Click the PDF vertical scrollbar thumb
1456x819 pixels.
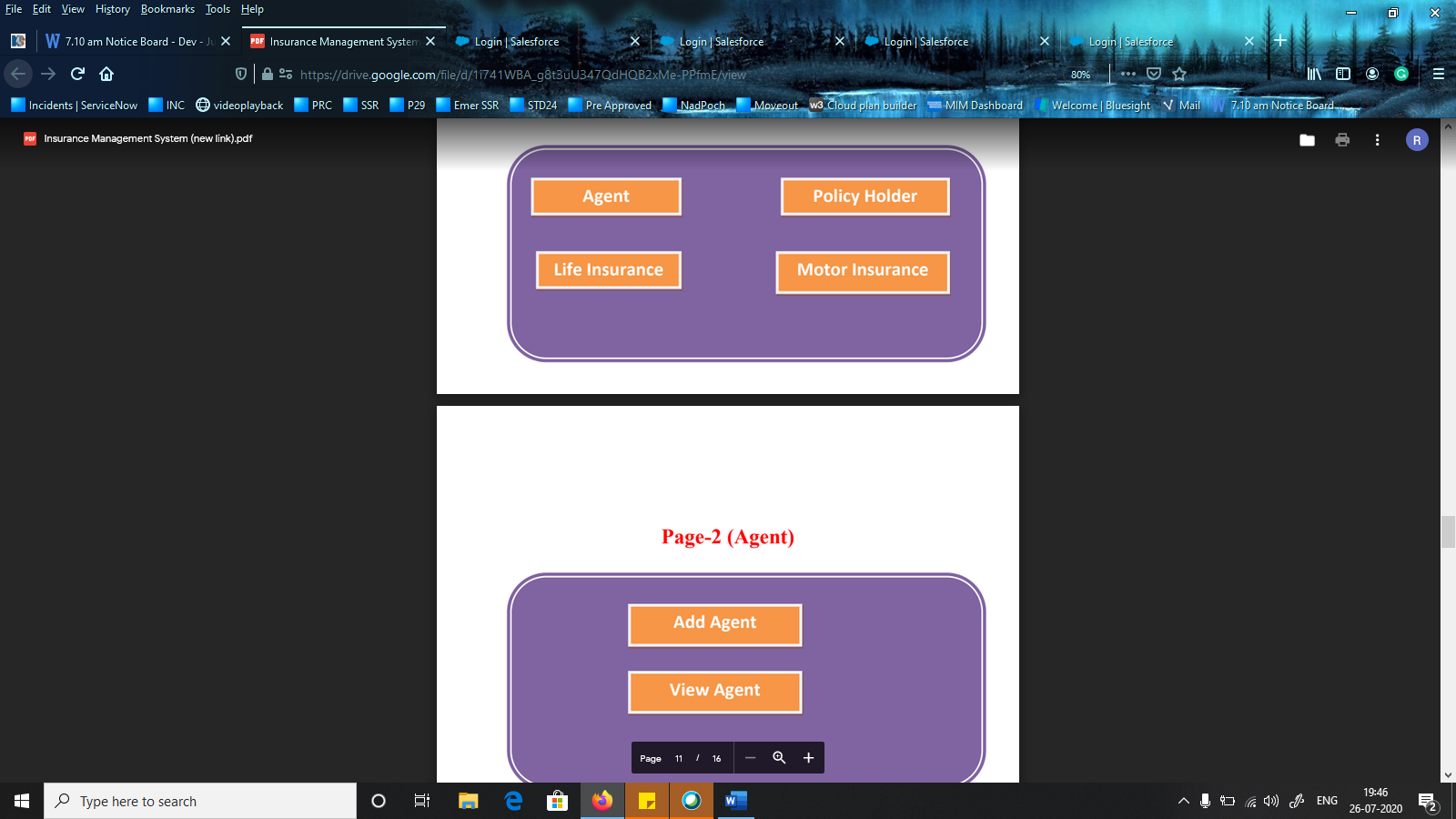[1448, 531]
